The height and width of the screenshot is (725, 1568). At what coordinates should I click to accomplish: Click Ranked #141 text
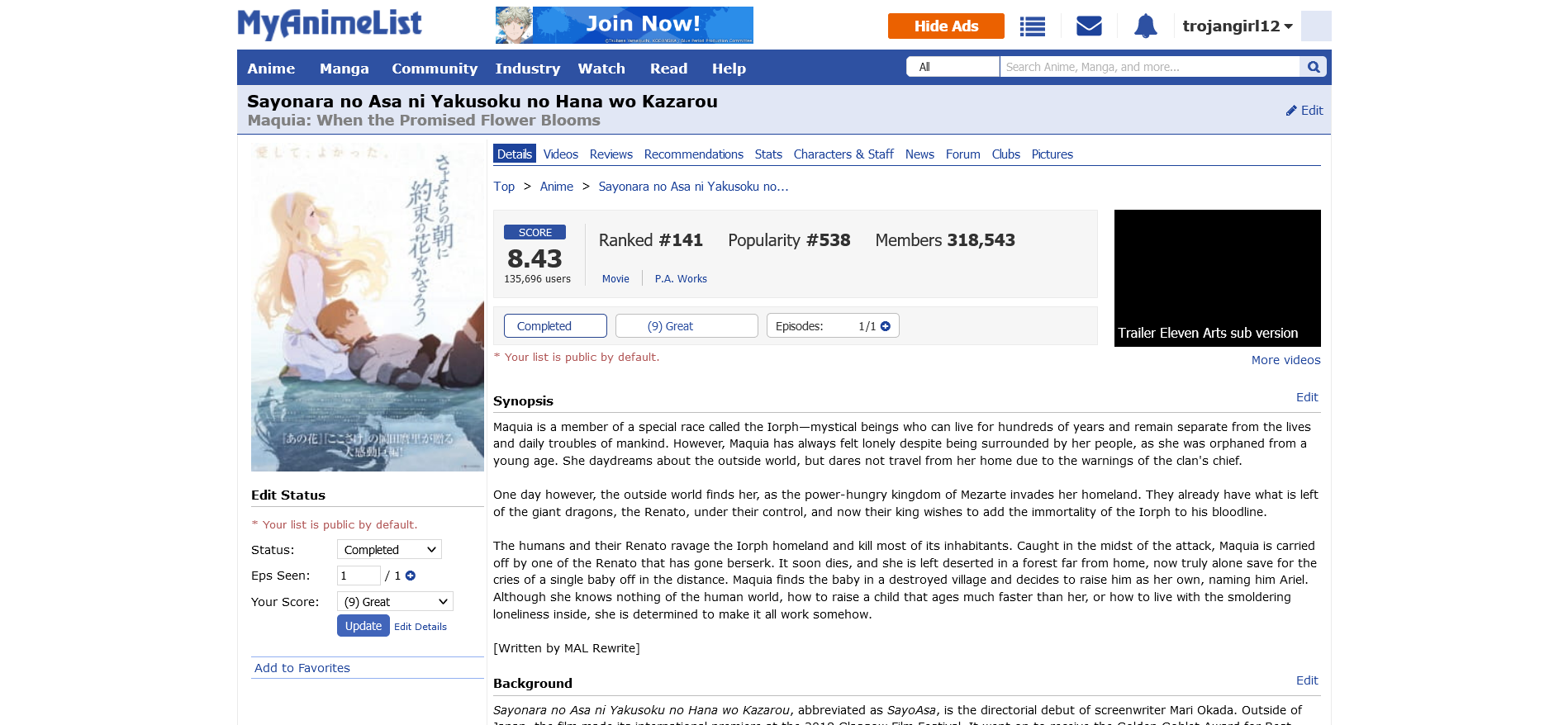pyautogui.click(x=651, y=240)
